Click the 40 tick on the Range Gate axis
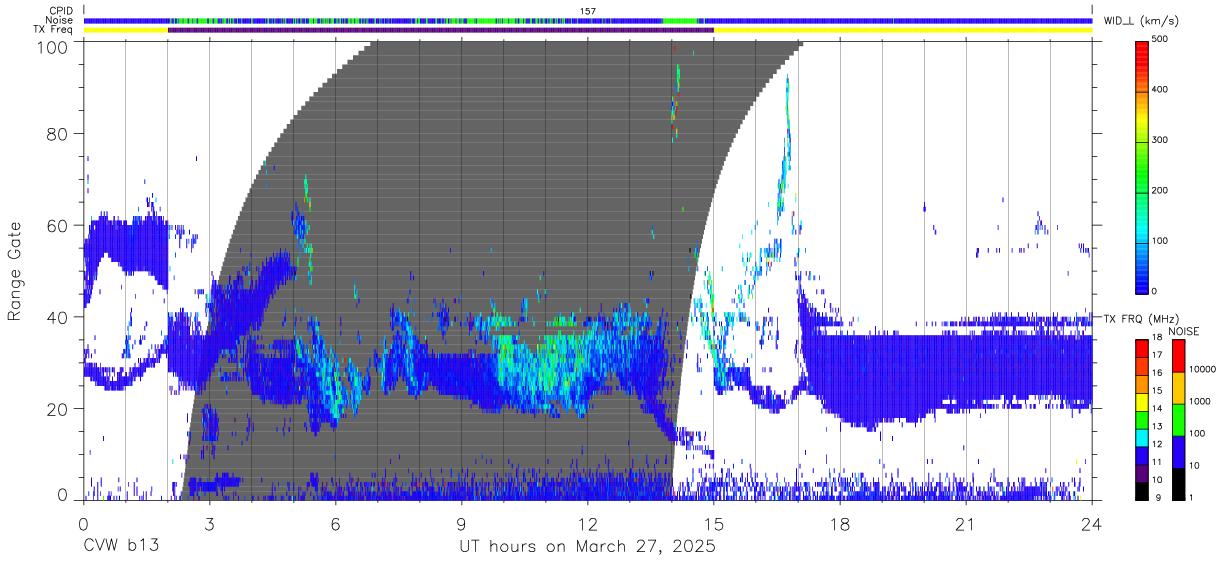Screen dimensions: 1228x567 click(x=57, y=317)
